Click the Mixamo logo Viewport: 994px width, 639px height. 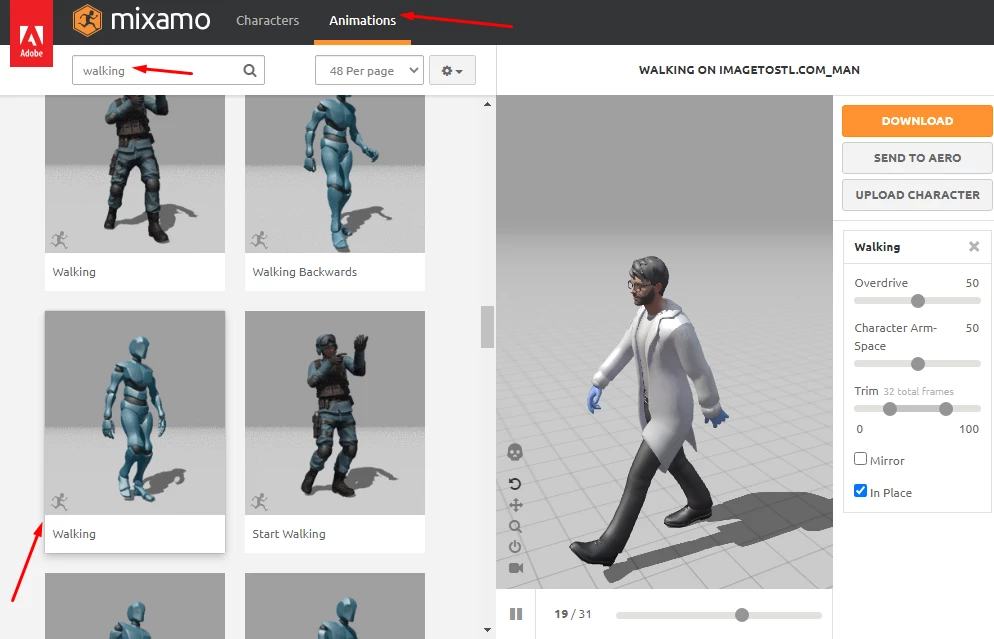(x=141, y=20)
